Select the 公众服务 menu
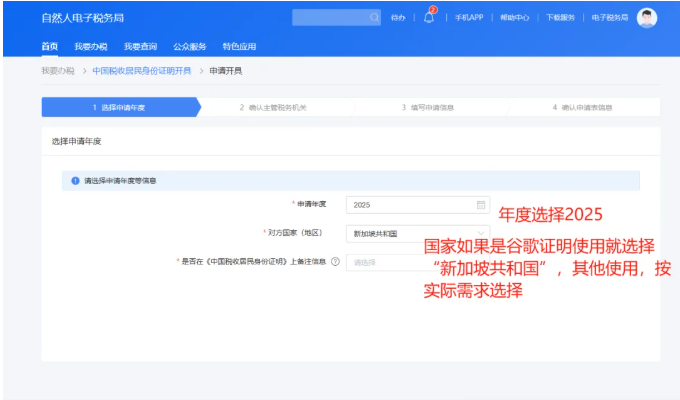 pos(190,46)
